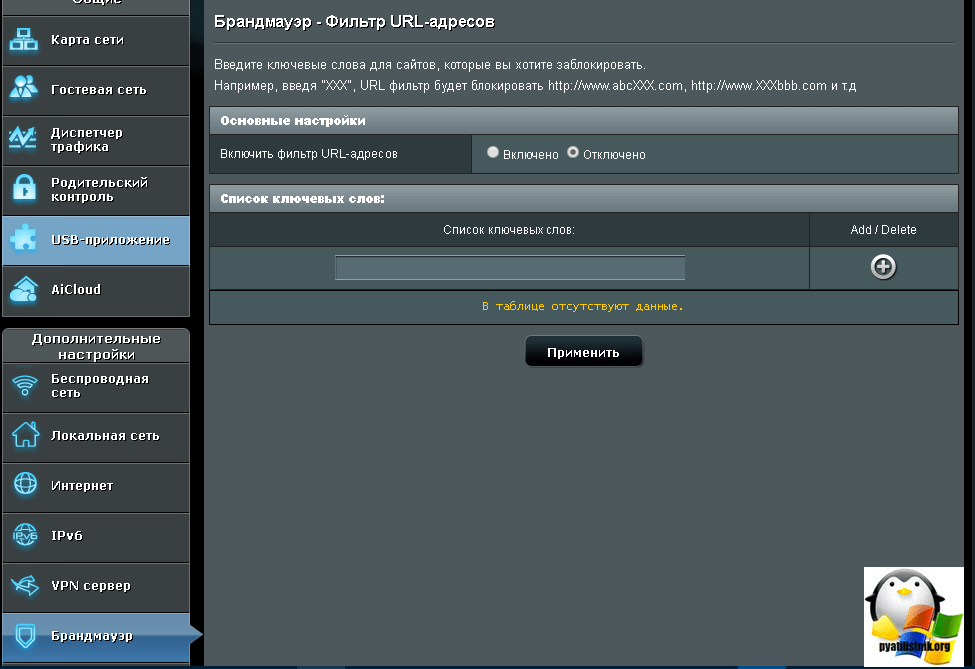Click the Parental Control padlock icon
This screenshot has height=669, width=975.
tap(23, 189)
